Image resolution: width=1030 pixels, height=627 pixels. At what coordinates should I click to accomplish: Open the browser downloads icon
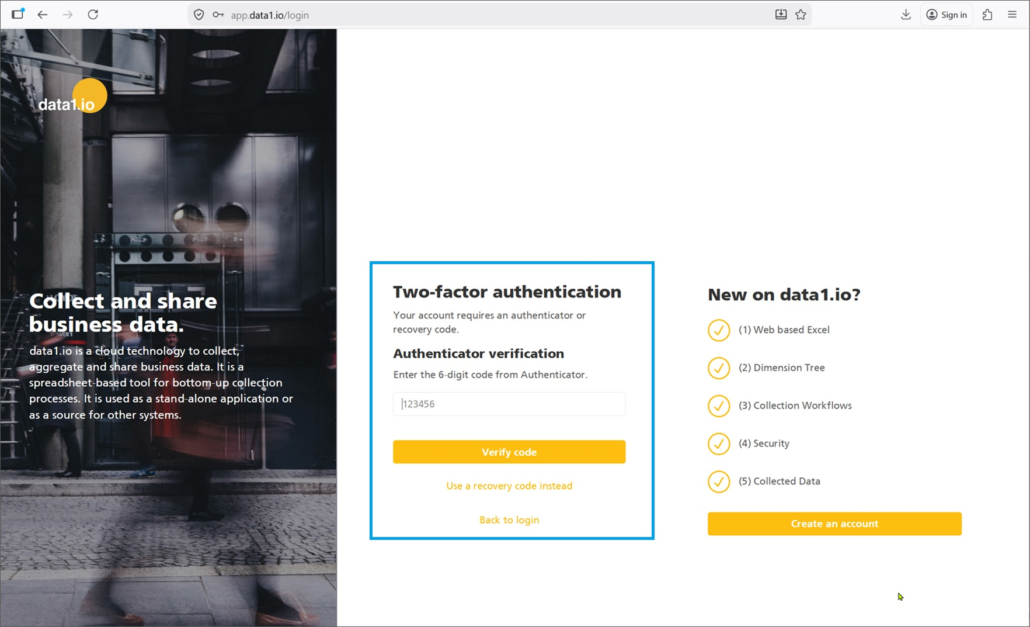tap(906, 15)
